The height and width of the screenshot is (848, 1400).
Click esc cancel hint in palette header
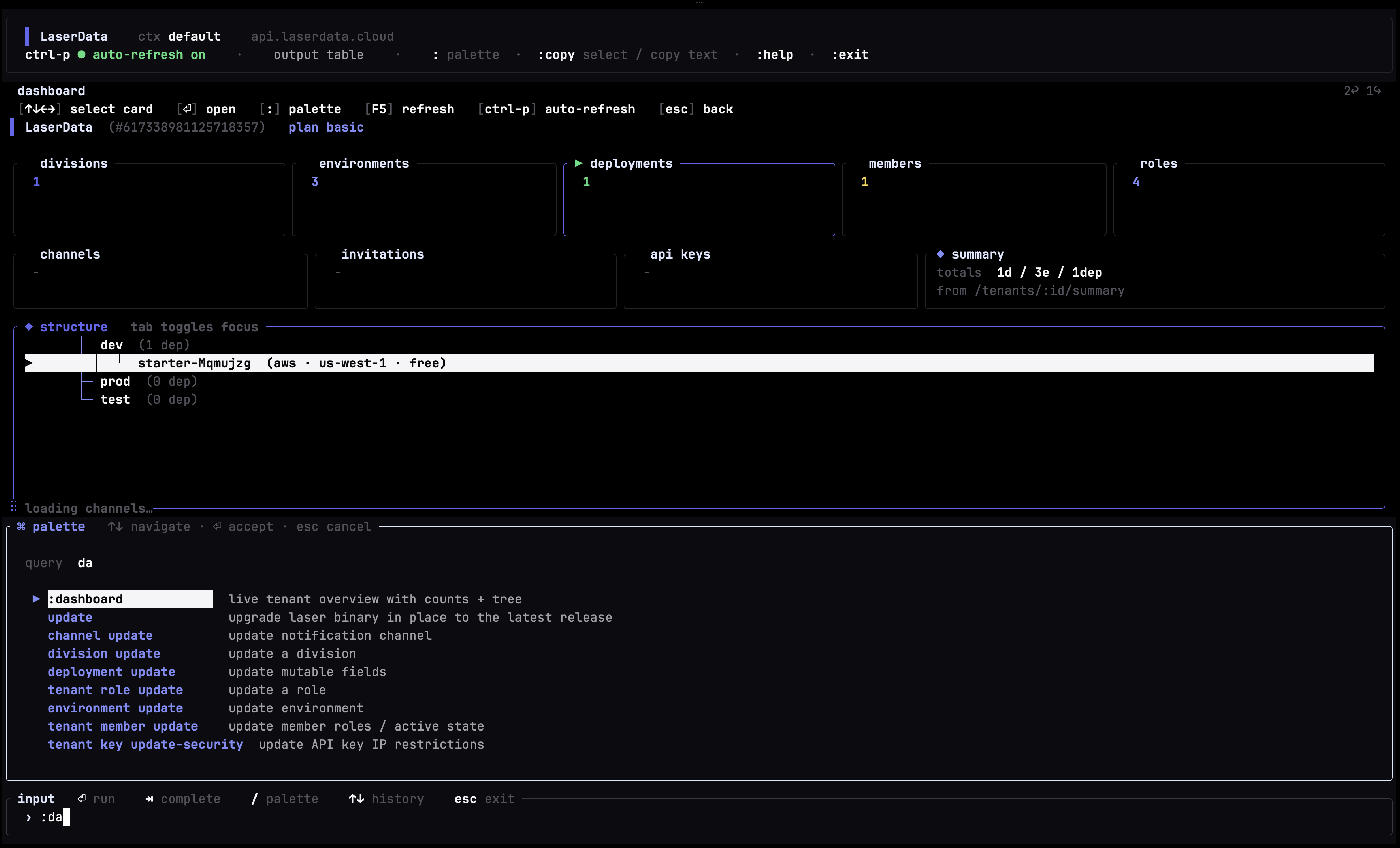334,526
